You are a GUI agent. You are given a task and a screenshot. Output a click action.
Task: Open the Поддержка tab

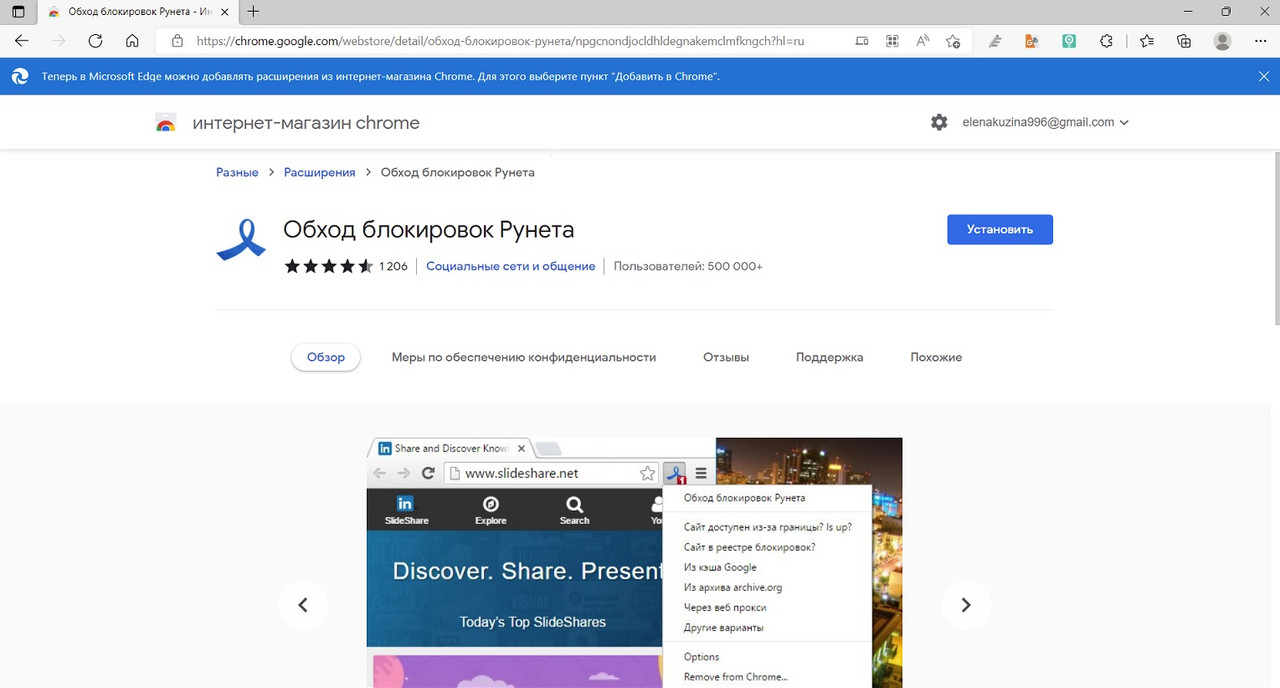click(x=829, y=357)
